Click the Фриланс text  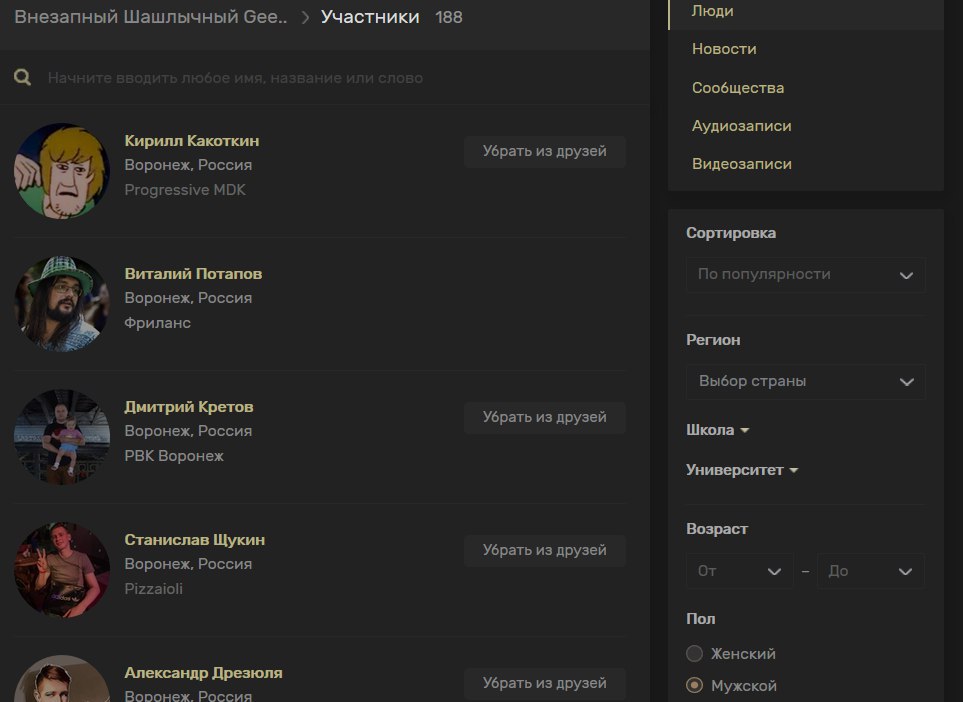[x=157, y=323]
